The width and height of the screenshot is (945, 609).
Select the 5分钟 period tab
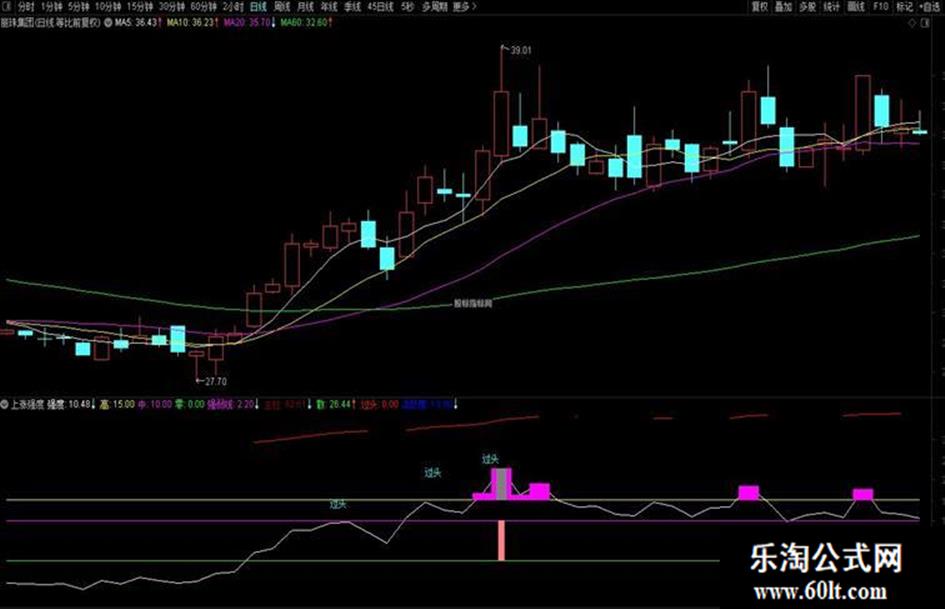[x=78, y=7]
